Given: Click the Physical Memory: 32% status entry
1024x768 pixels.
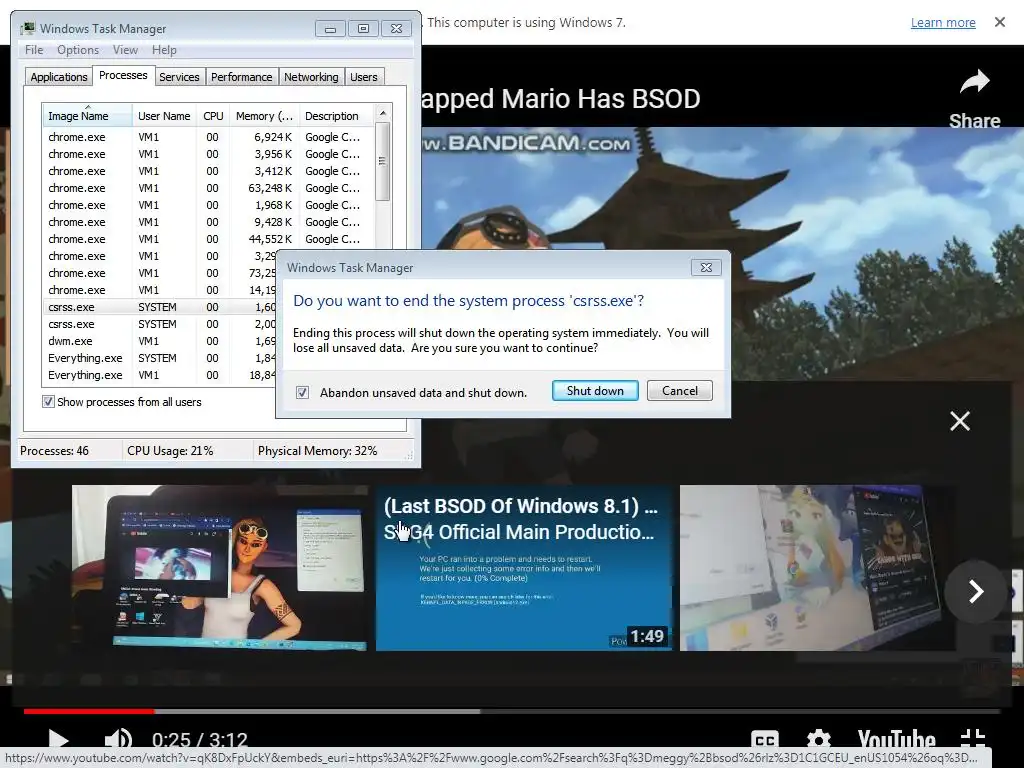Looking at the screenshot, I should tap(317, 451).
